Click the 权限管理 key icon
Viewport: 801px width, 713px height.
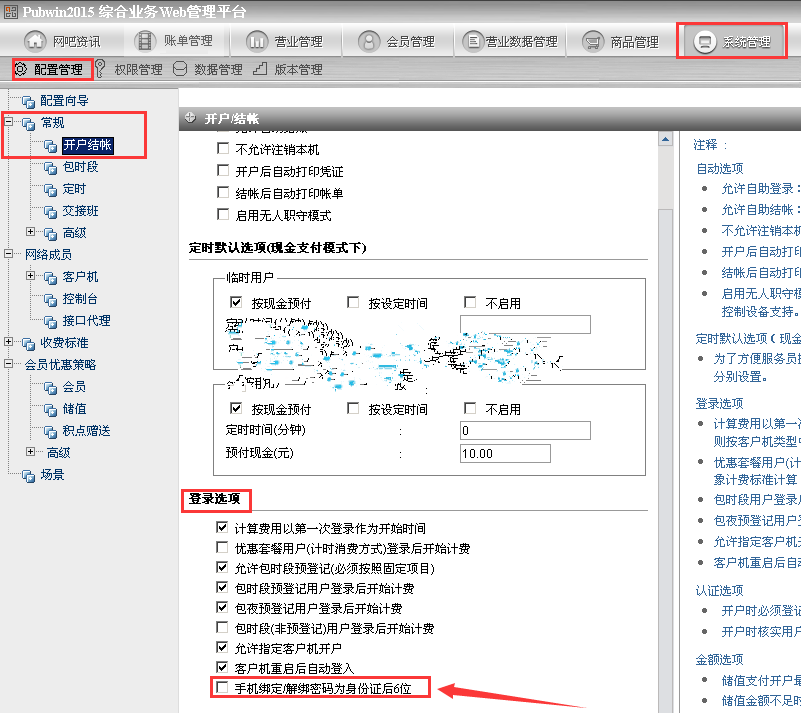click(101, 69)
